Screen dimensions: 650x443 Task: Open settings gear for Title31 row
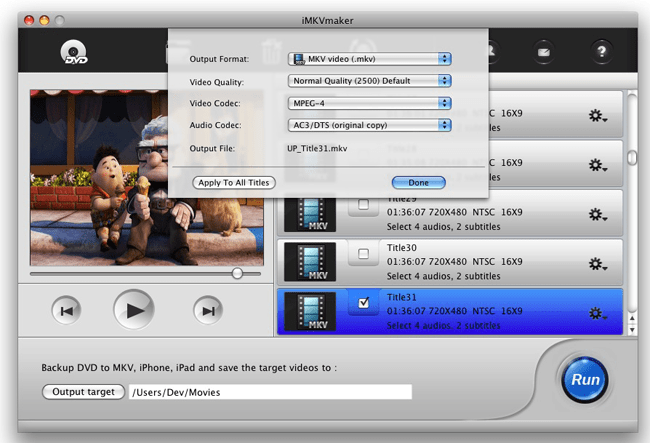point(597,313)
